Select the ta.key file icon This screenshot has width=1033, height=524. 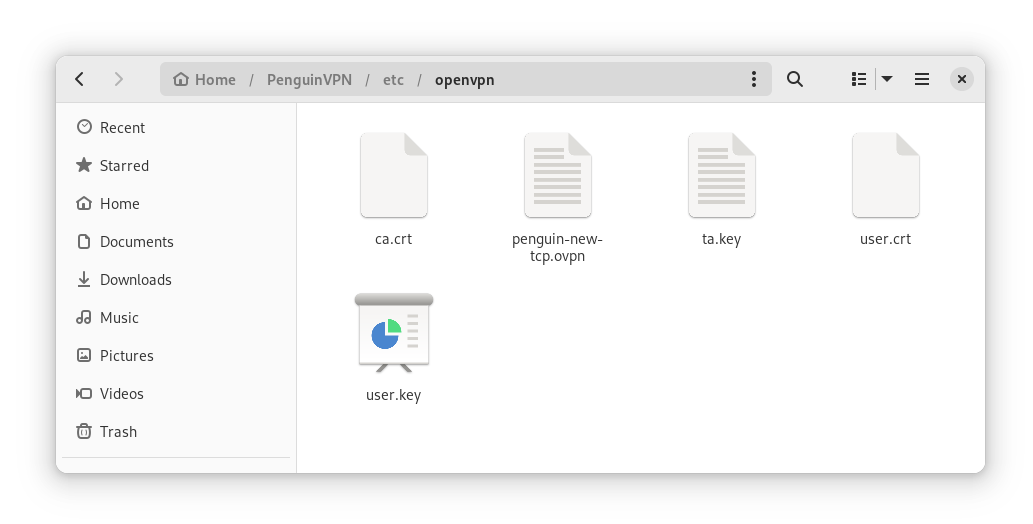(722, 175)
